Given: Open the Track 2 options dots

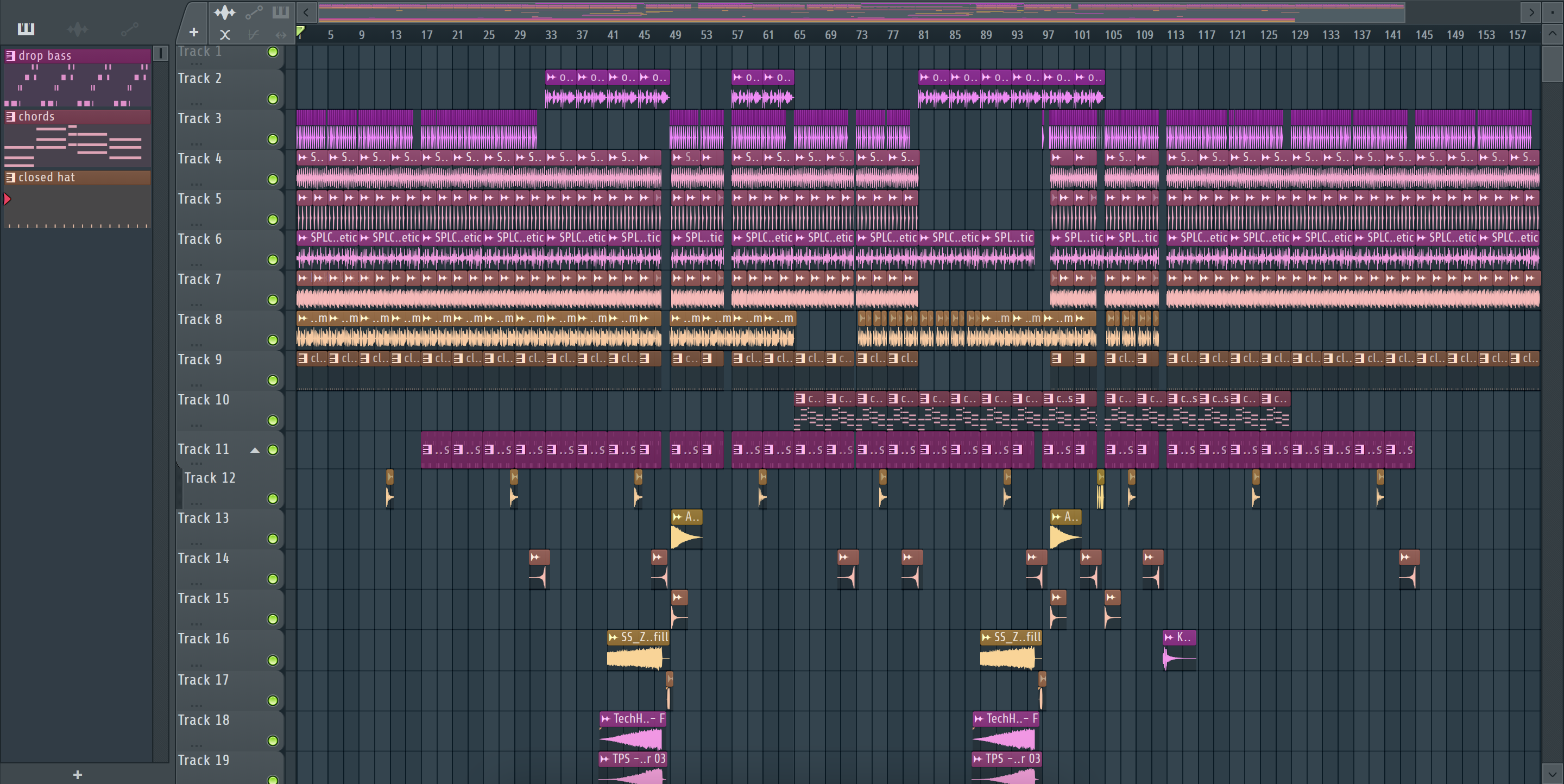Looking at the screenshot, I should (196, 103).
